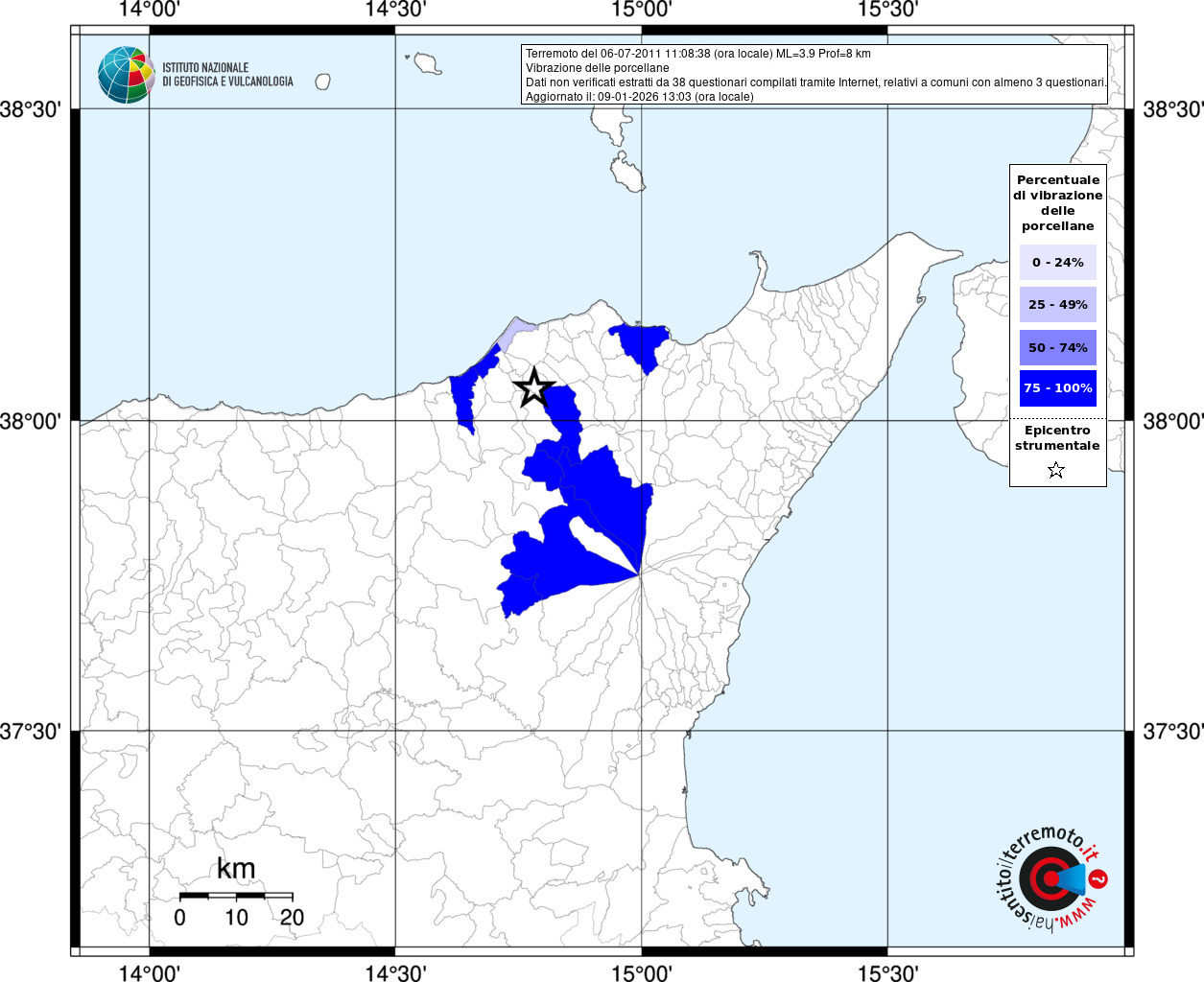Click the bottom axis label 14°30'

(x=396, y=973)
